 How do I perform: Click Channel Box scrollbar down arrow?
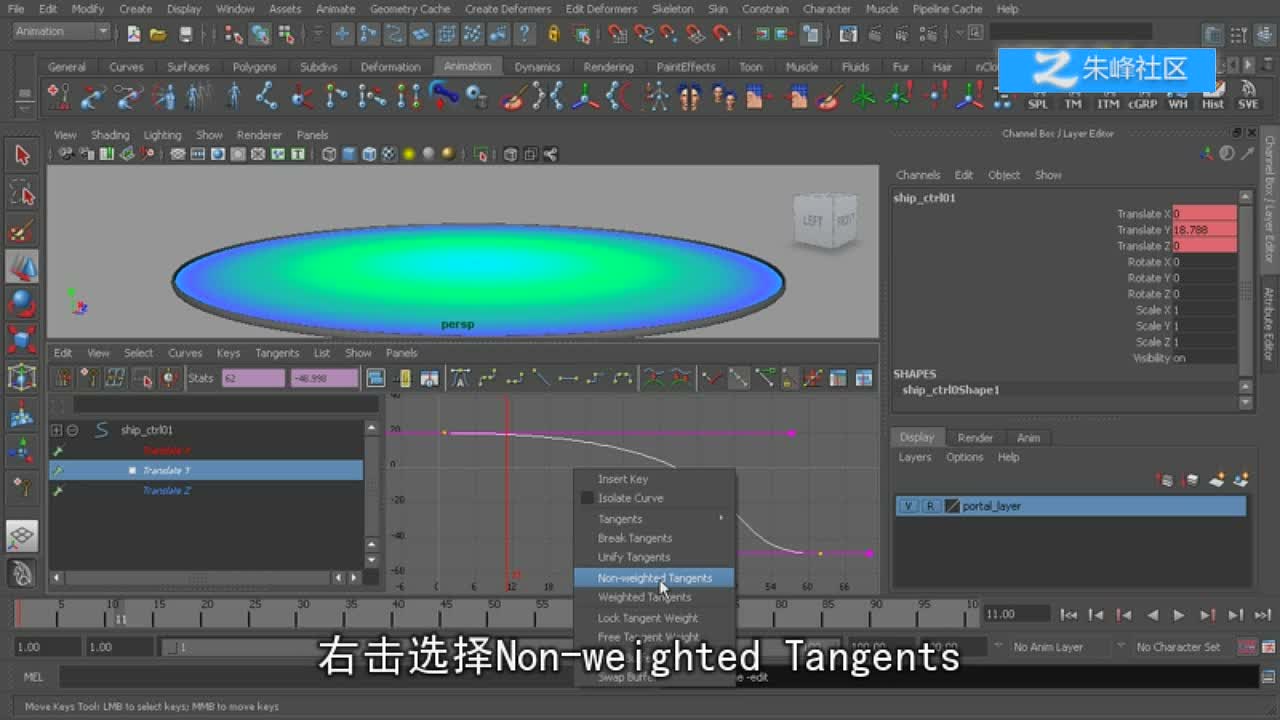point(1246,403)
